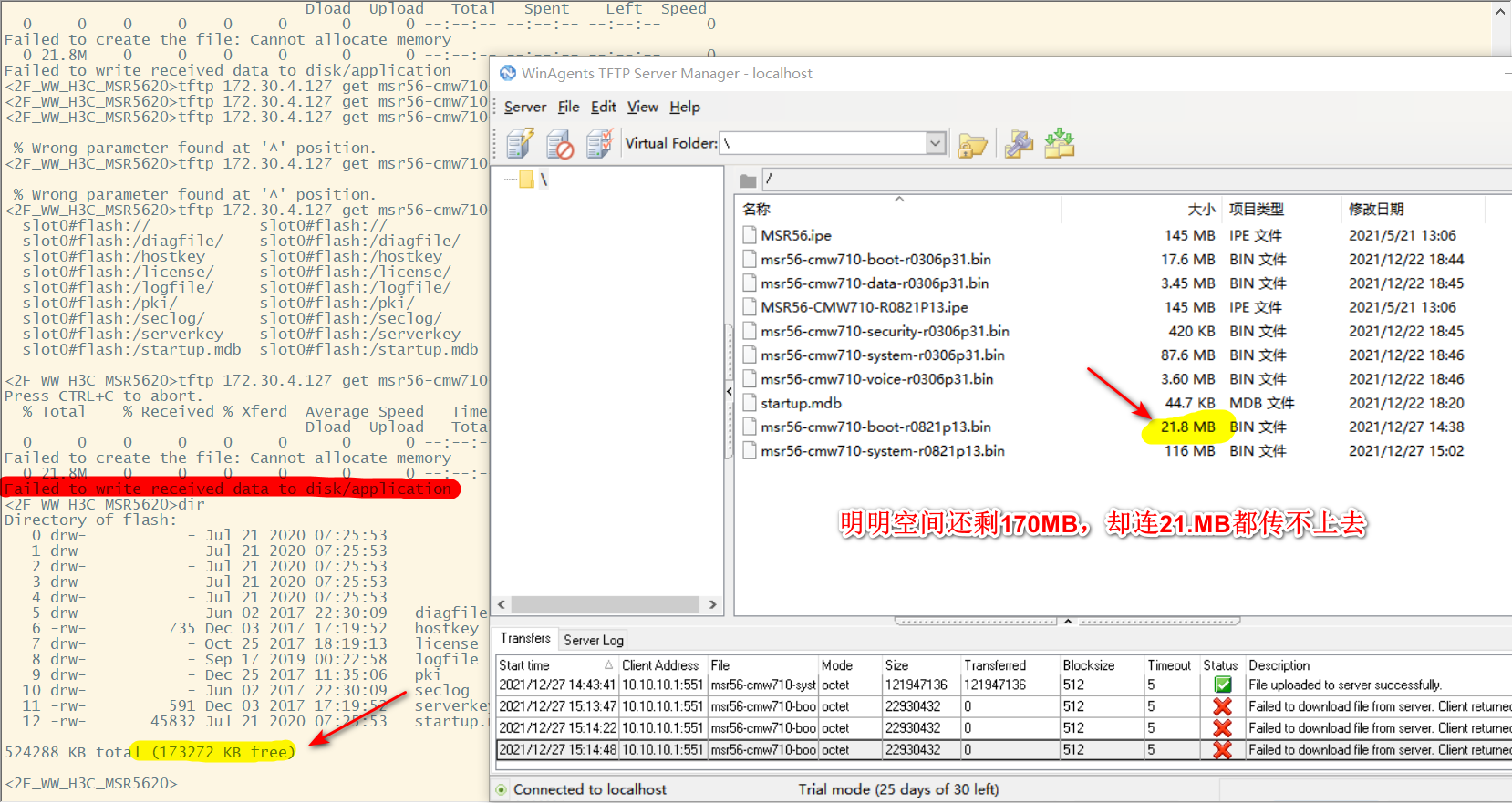Image resolution: width=1512 pixels, height=803 pixels.
Task: Click the startup.mdb file icon
Action: [x=750, y=403]
